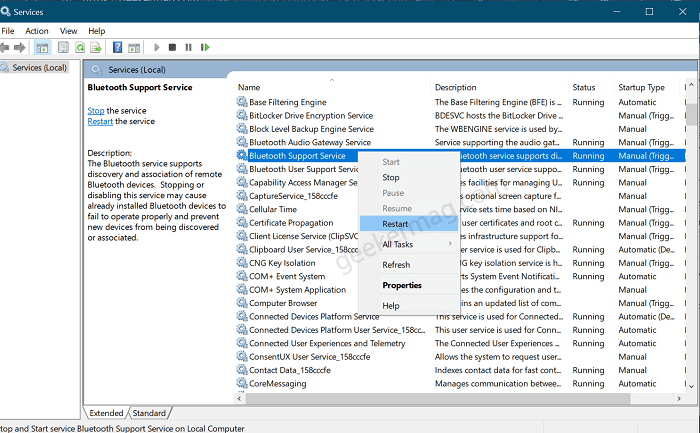Click gear icon beside CoreMessaging
Screen dimensions: 700x433
click(x=242, y=383)
